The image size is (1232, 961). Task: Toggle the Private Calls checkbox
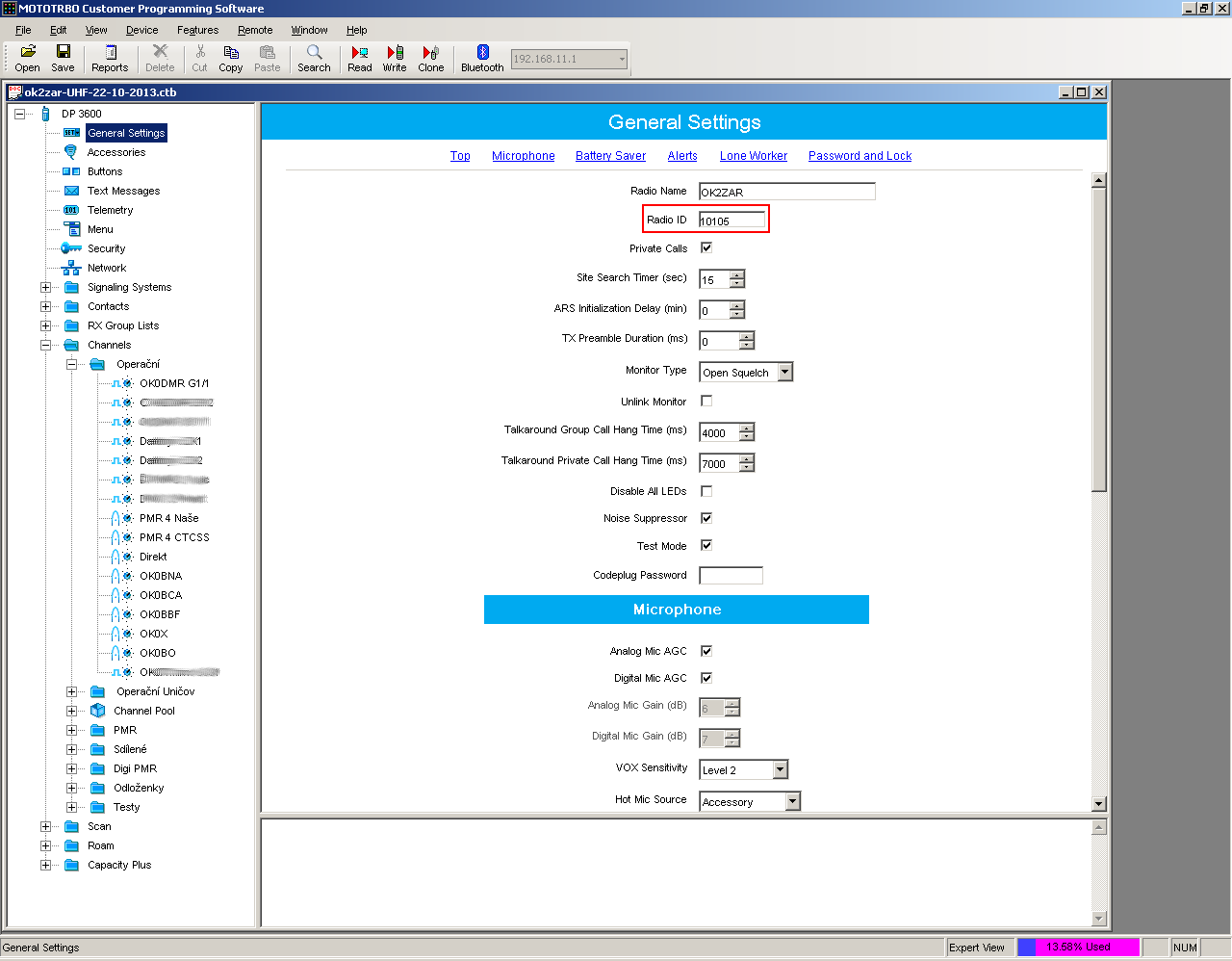point(706,247)
